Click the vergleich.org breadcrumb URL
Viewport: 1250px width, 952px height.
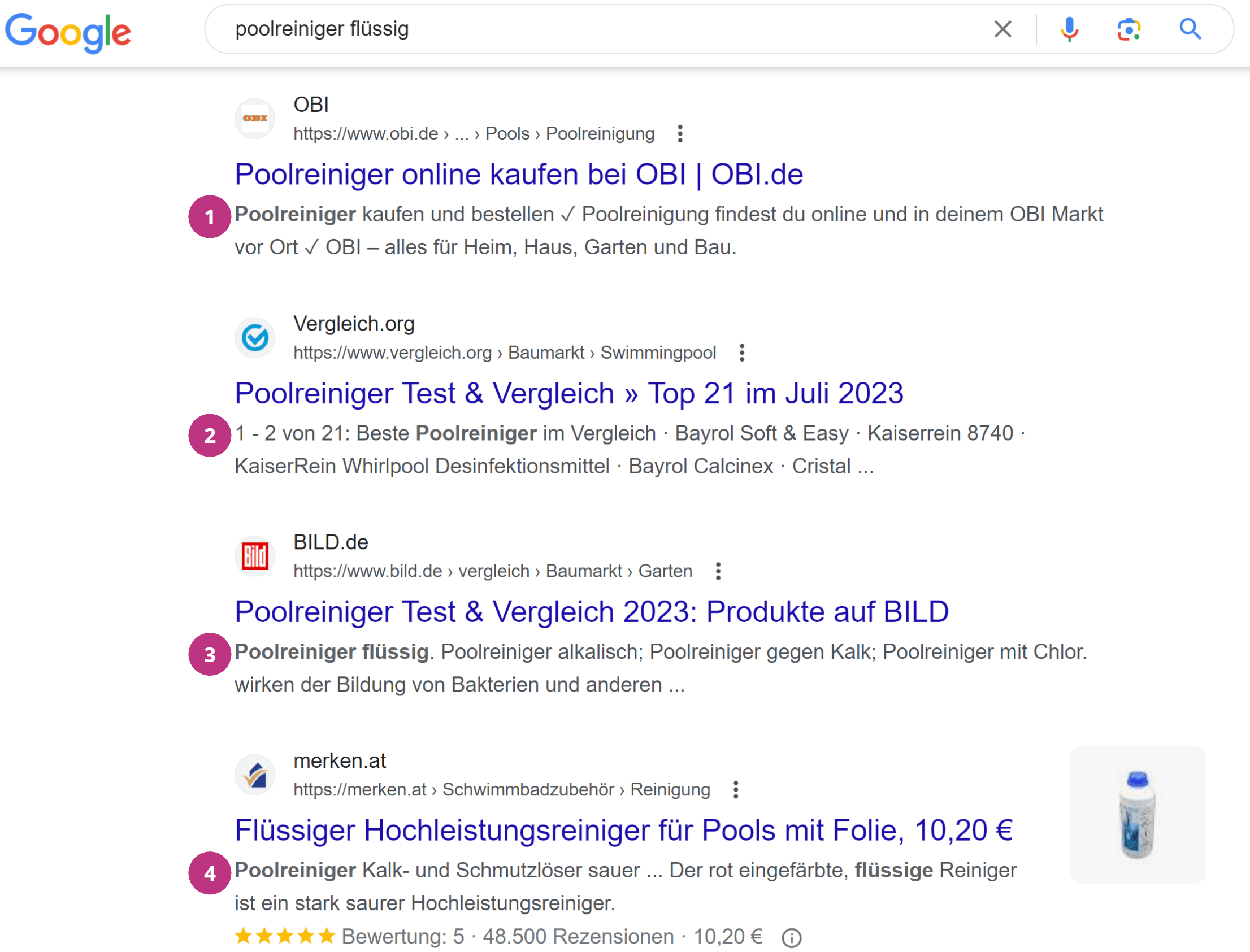[x=504, y=353]
